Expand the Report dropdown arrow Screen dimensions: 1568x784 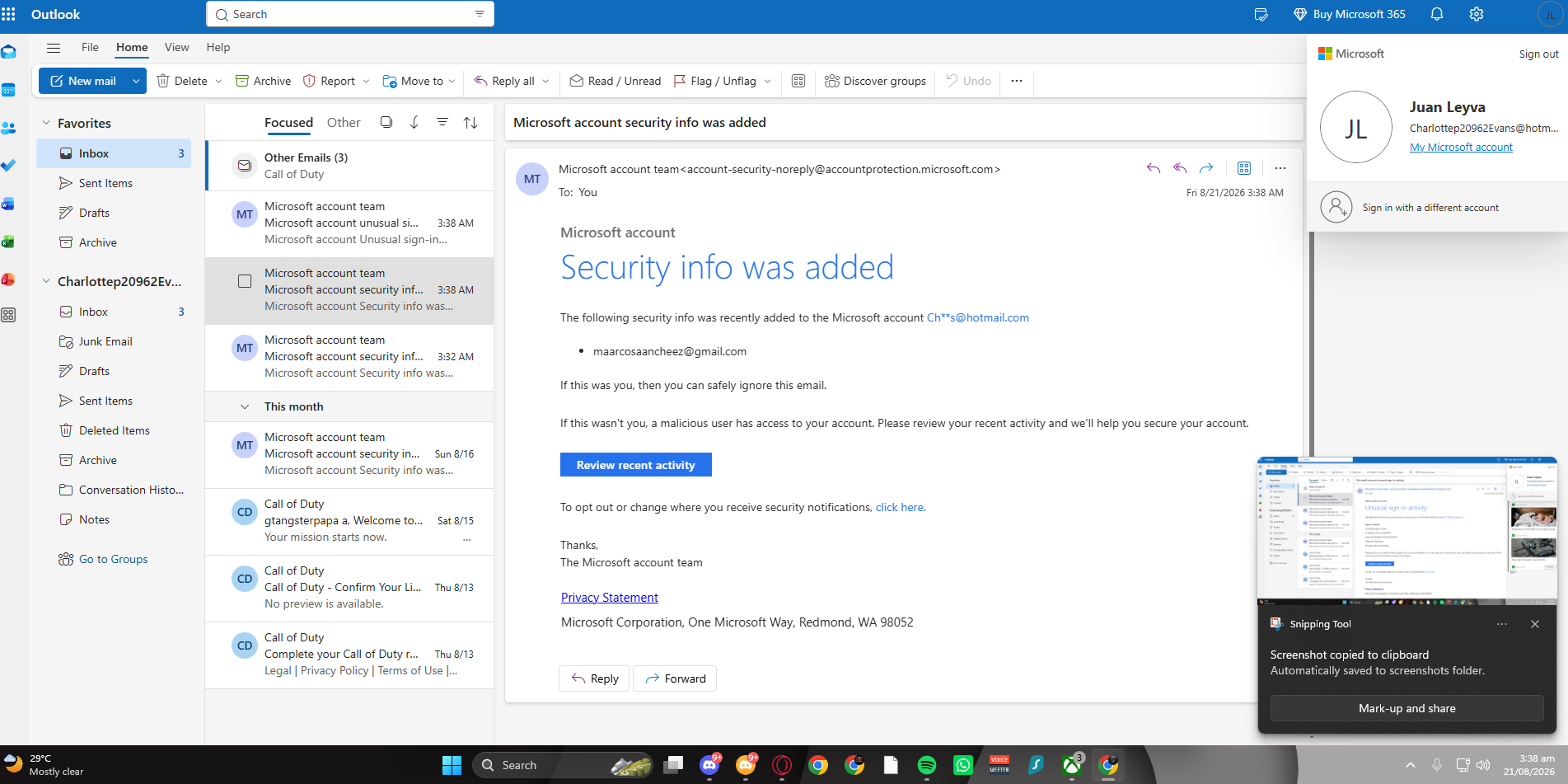point(366,81)
